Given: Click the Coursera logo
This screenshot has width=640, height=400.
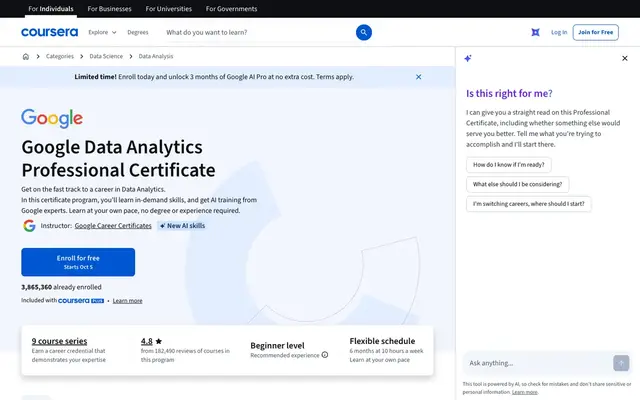Looking at the screenshot, I should [49, 32].
